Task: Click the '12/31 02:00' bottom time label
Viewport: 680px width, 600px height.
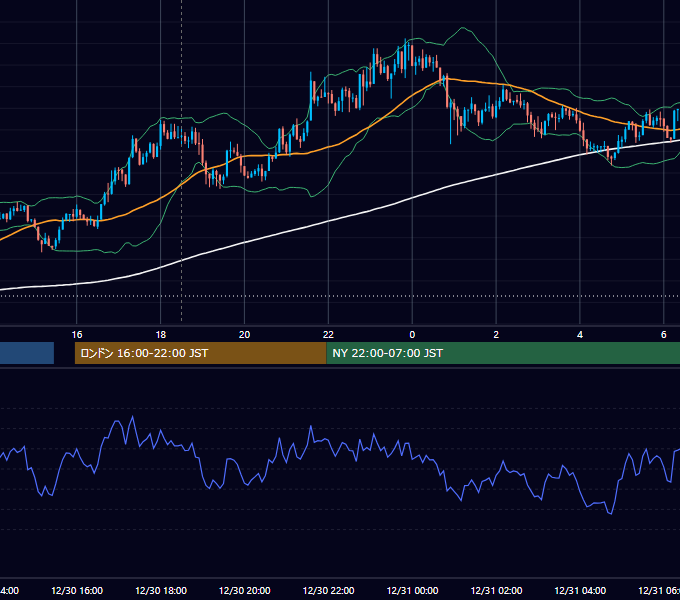Action: (x=496, y=590)
